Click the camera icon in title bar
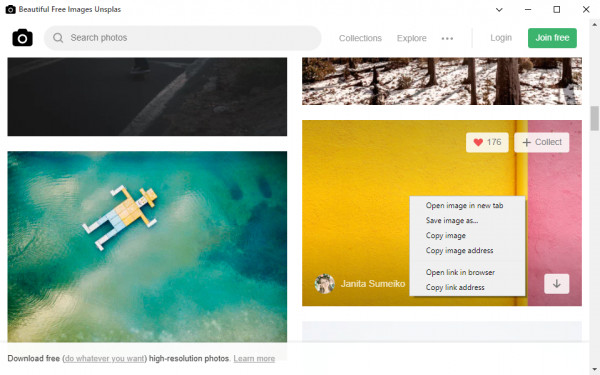600x375 pixels. click(x=10, y=10)
